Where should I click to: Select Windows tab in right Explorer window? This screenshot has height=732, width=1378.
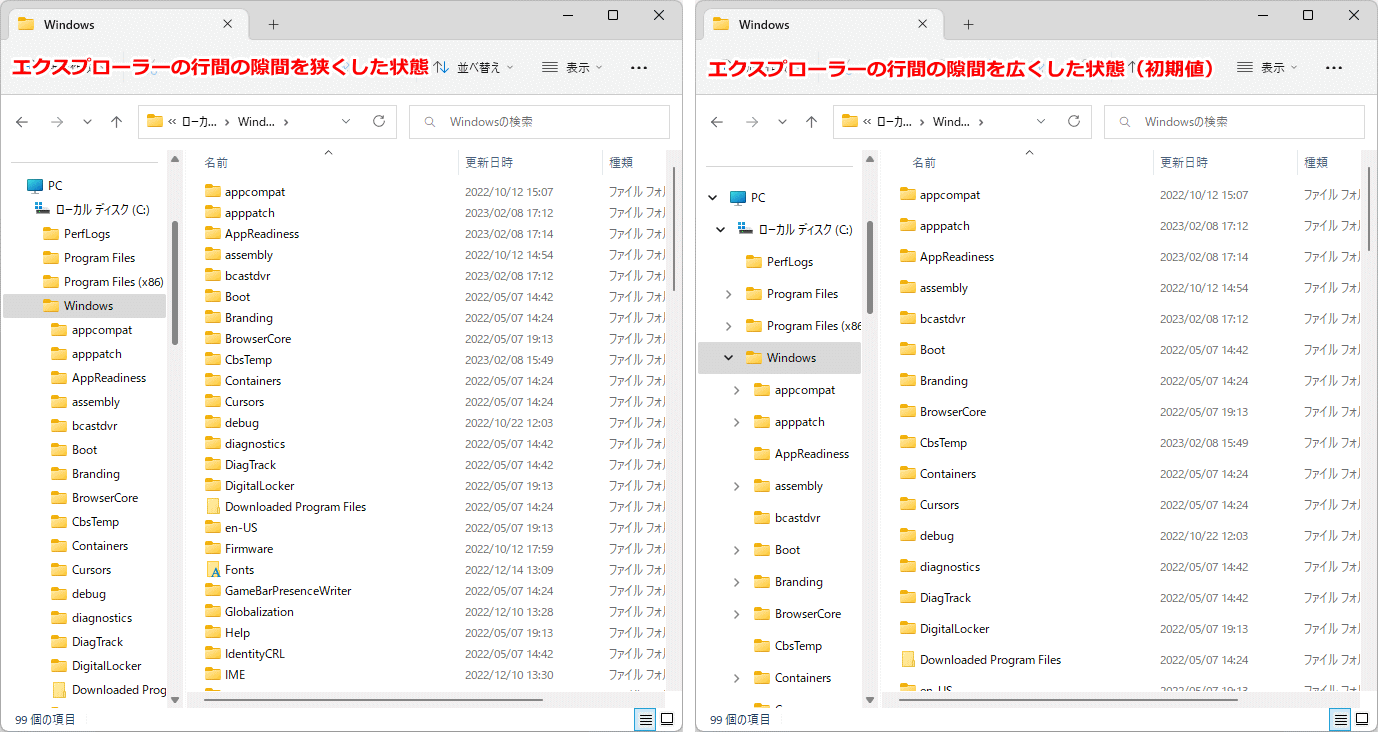click(x=821, y=24)
